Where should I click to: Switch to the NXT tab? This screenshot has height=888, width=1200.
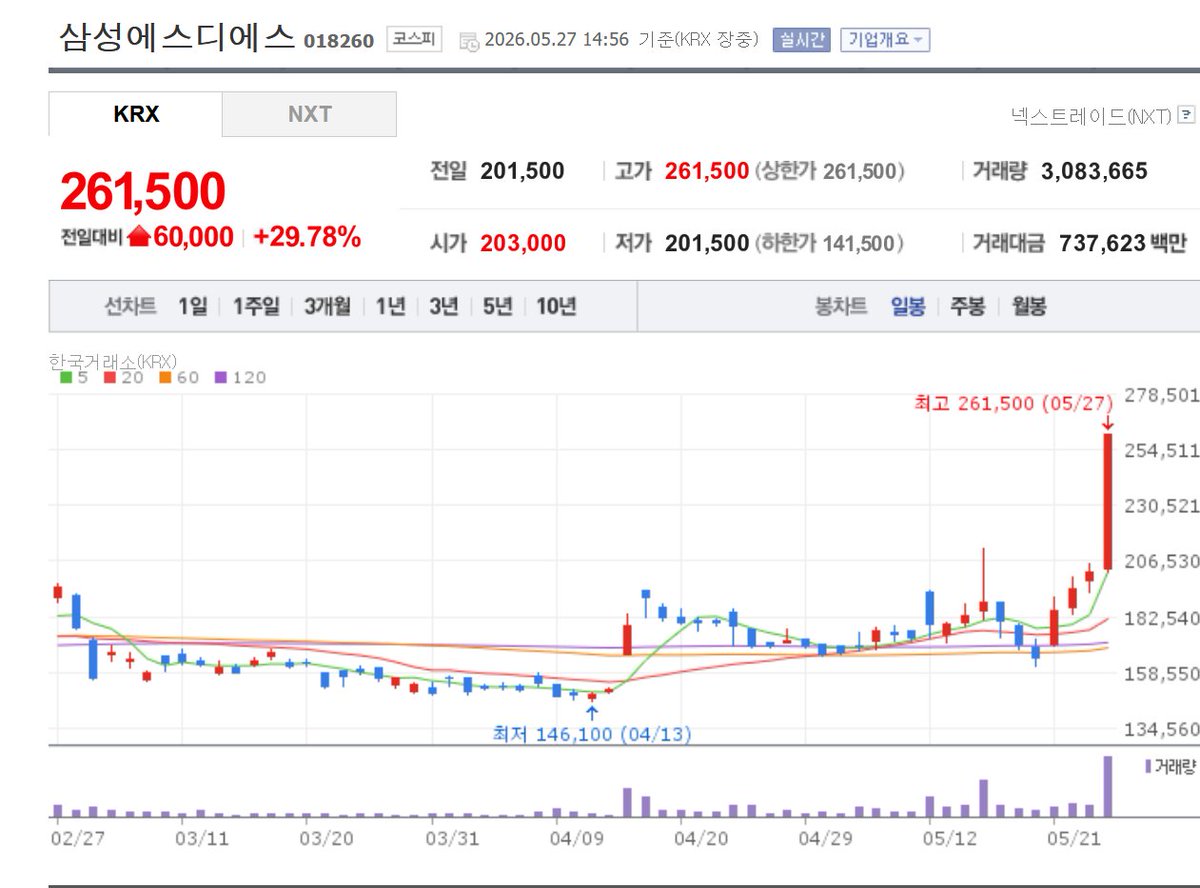(309, 114)
